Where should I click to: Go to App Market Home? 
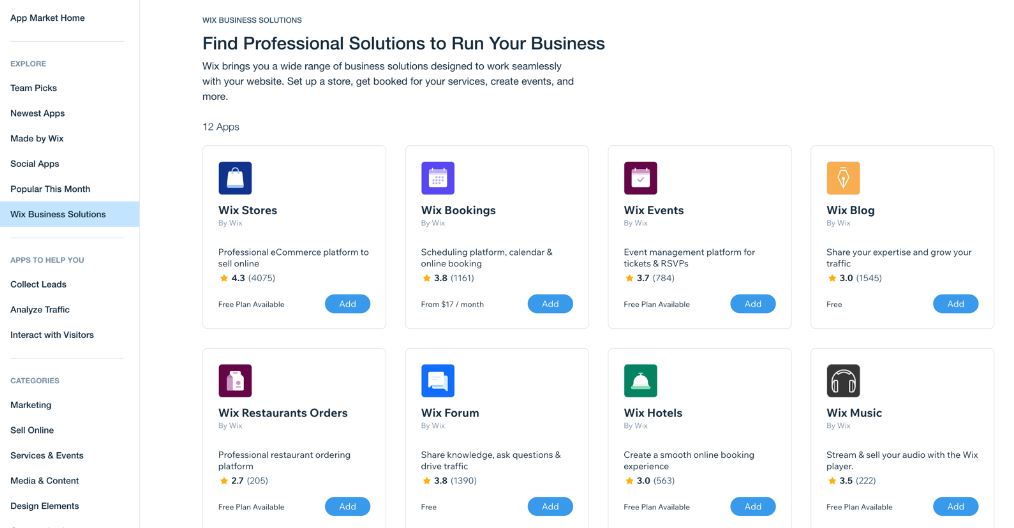click(47, 18)
